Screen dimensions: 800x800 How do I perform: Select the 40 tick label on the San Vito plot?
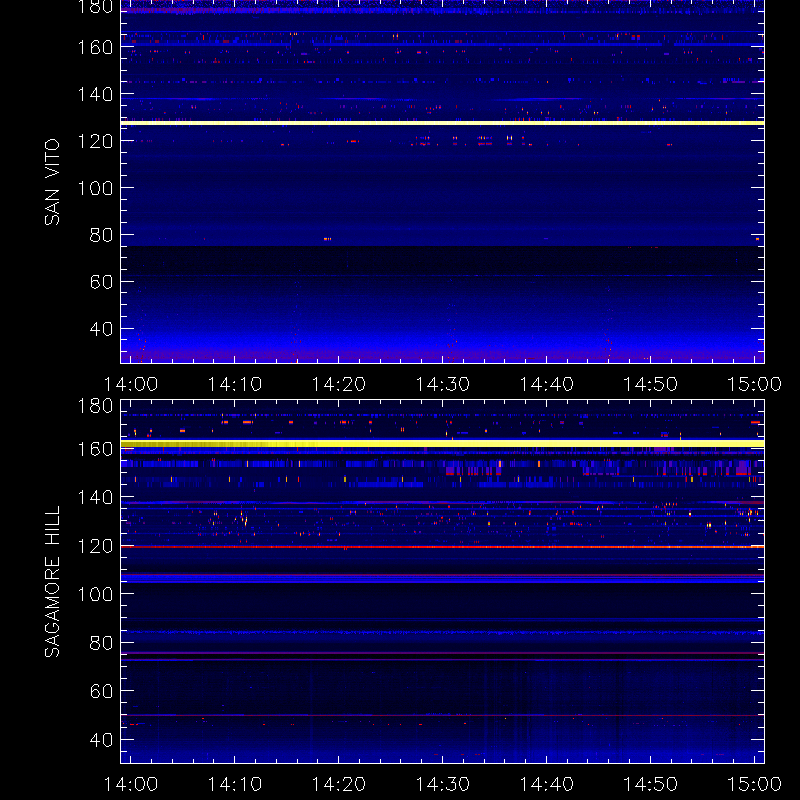tap(101, 329)
